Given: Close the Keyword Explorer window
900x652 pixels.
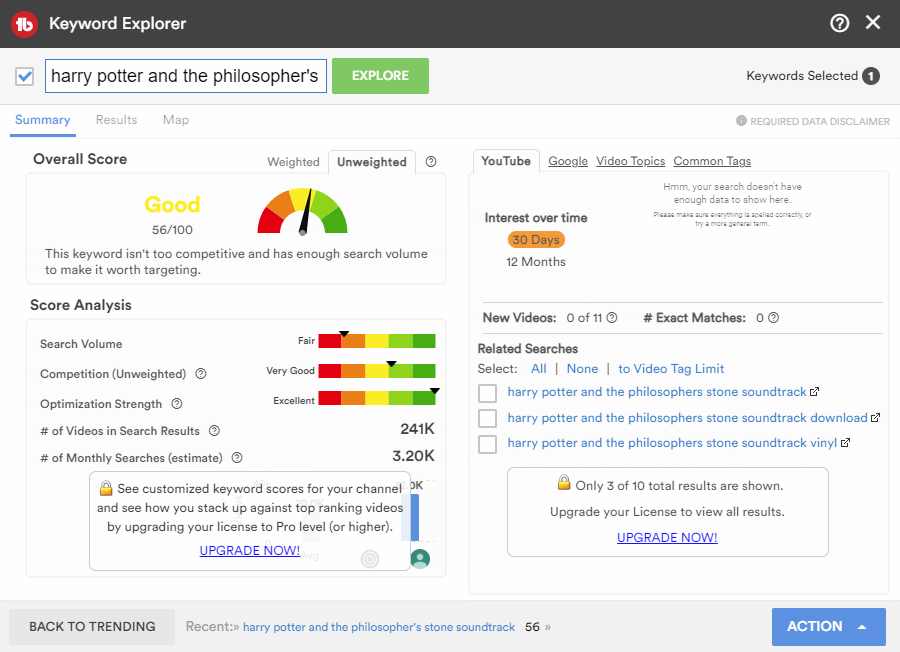Looking at the screenshot, I should click(x=873, y=22).
